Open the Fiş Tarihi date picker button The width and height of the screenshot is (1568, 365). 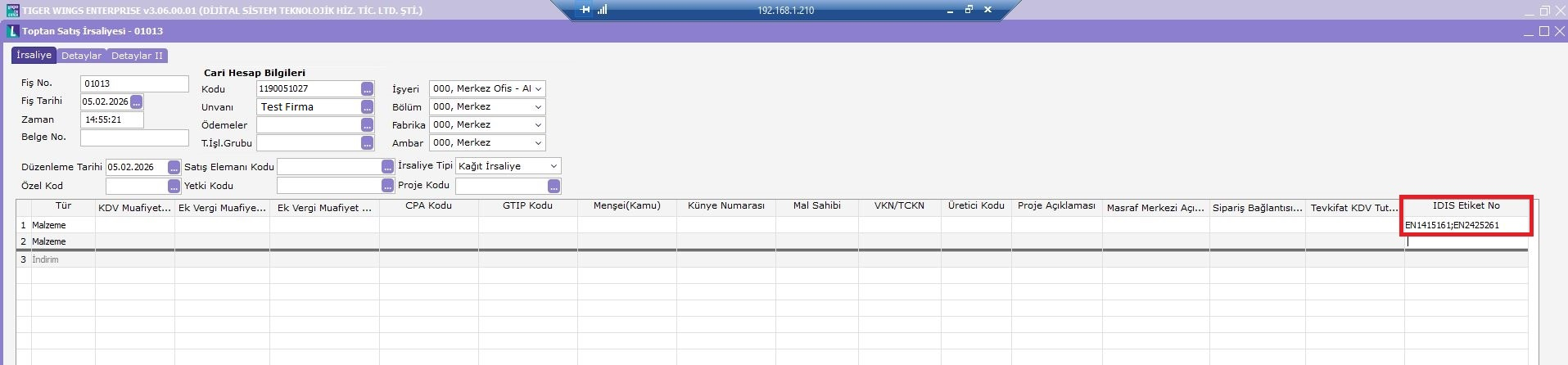click(x=136, y=101)
